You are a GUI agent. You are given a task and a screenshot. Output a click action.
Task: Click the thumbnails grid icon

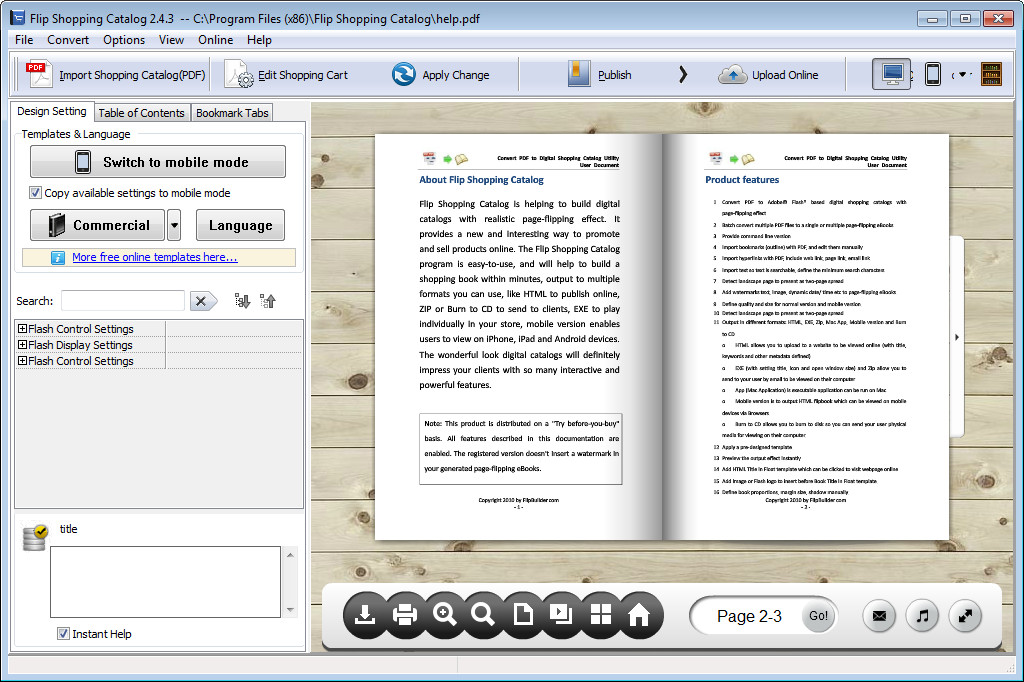tap(600, 614)
